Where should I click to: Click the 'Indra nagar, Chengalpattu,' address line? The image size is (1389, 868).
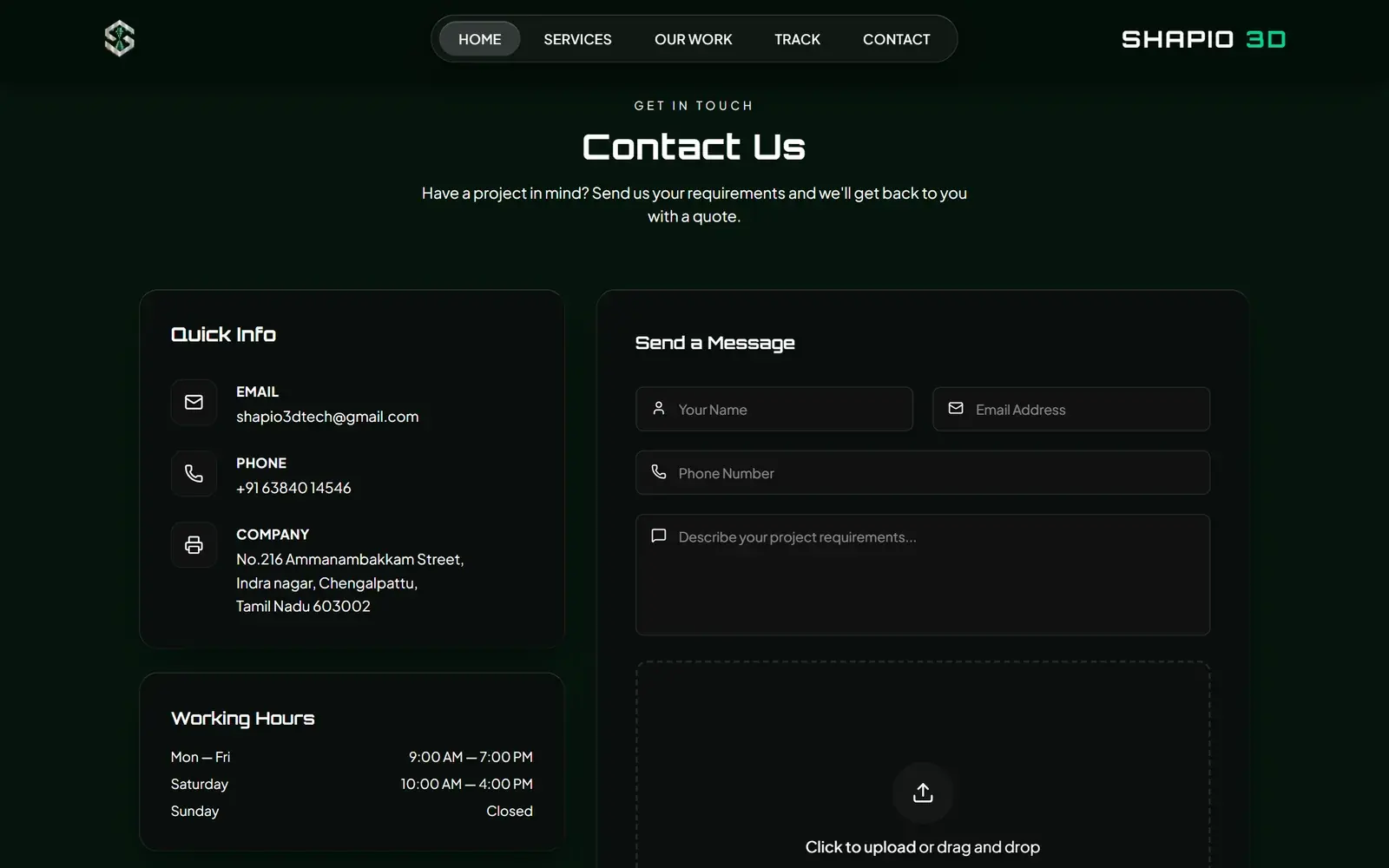point(326,582)
